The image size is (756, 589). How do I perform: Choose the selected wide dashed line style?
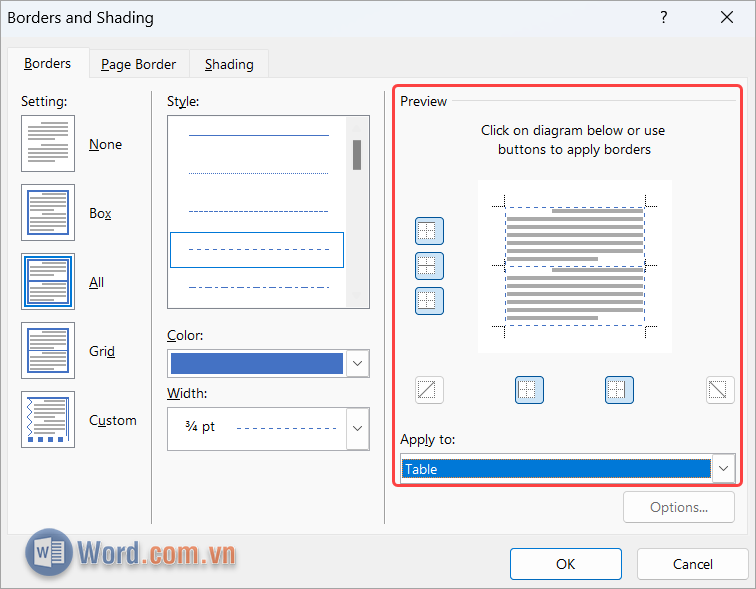click(x=257, y=250)
